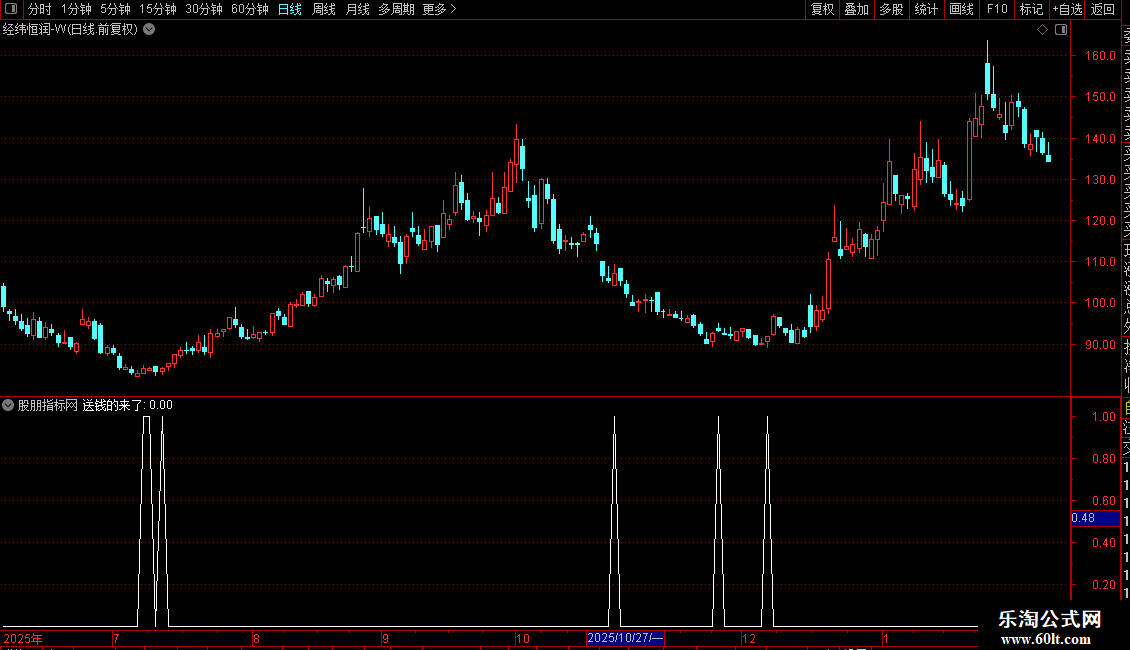The image size is (1130, 650).
Task: Click the 经纬恒润-W(日线.前复权) chart title
Action: coord(70,30)
